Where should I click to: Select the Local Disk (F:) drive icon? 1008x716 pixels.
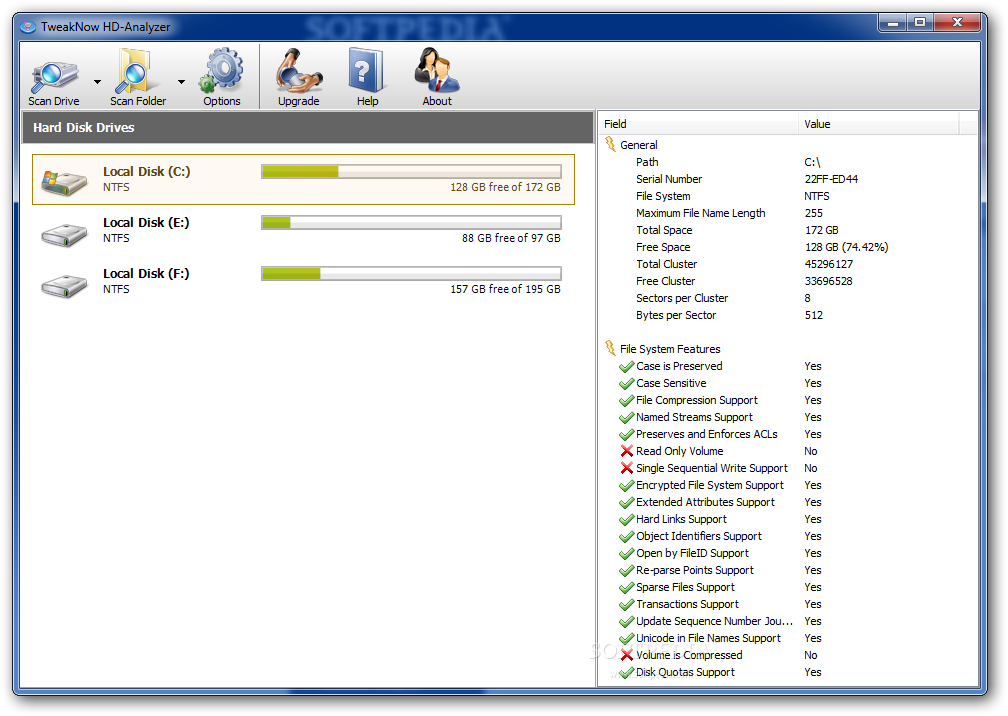pos(64,285)
